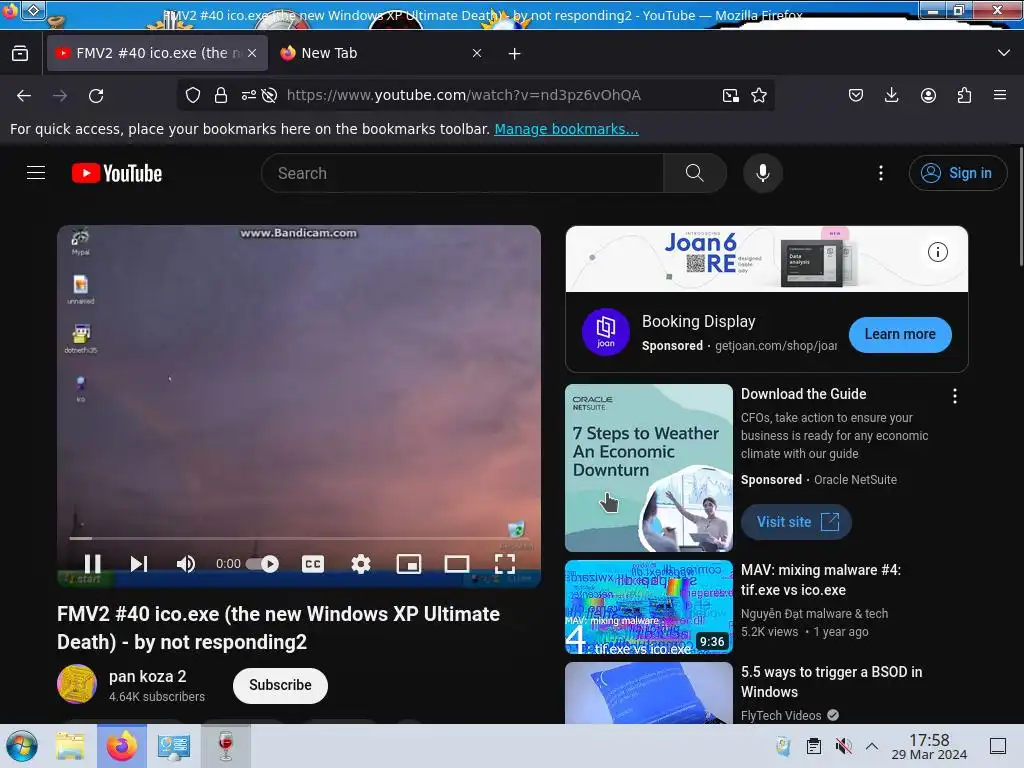Open options menu for Download the Guide ad
Image resolution: width=1024 pixels, height=768 pixels.
tap(955, 396)
